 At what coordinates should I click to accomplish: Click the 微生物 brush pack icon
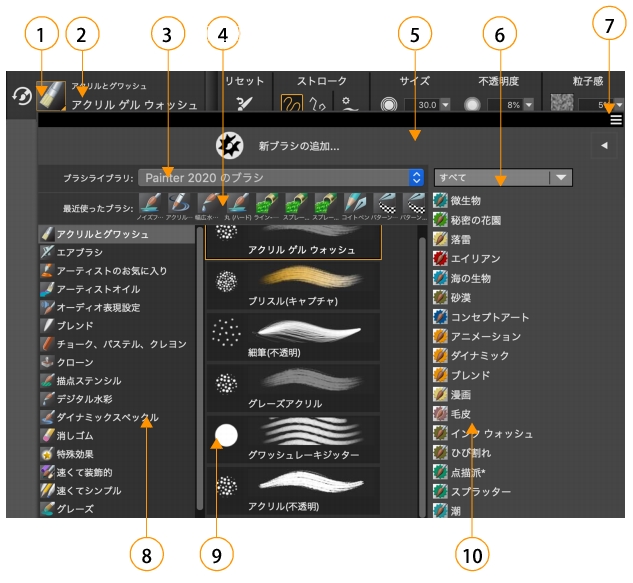tap(441, 202)
